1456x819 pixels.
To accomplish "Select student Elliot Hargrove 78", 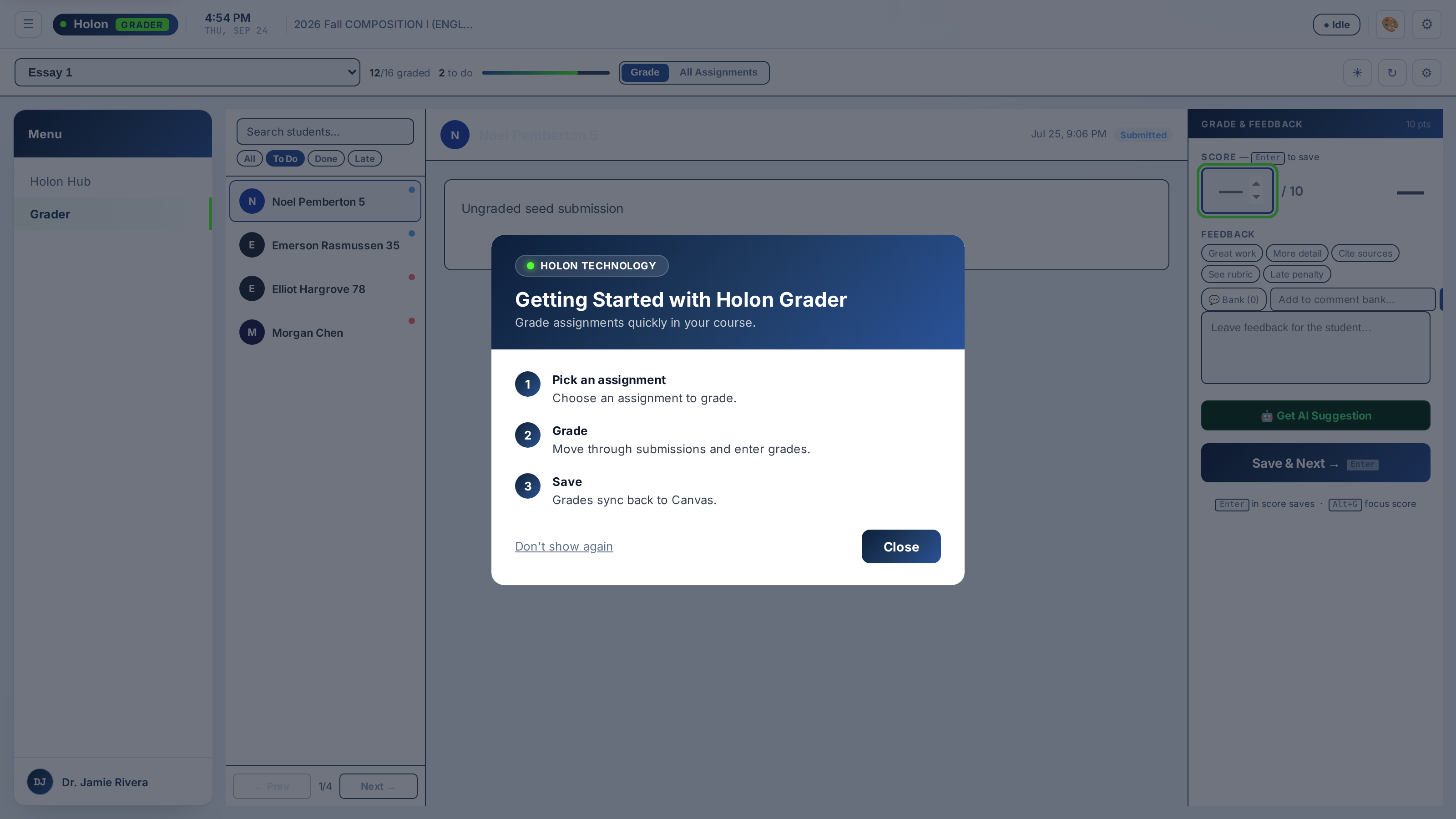I will (x=325, y=289).
